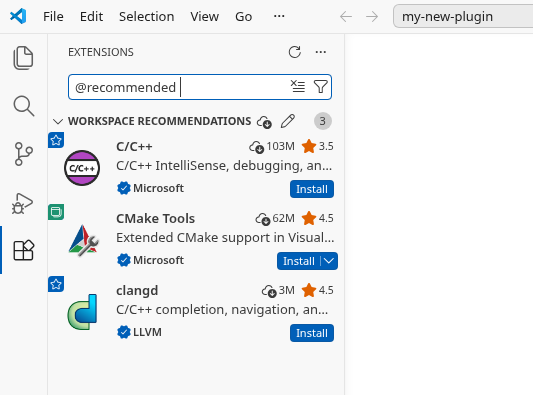Click Microsoft publisher under CMake Tools
The width and height of the screenshot is (533, 395).
click(x=158, y=260)
